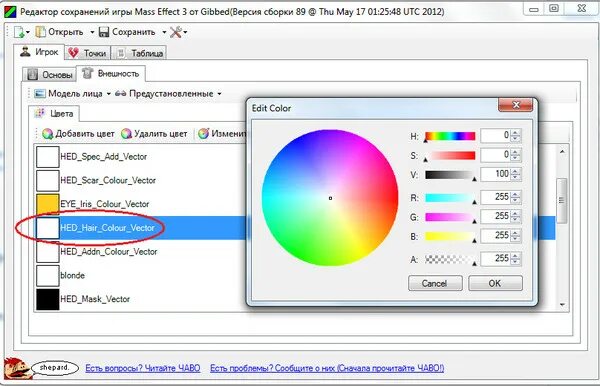Click OK in Edit Color dialog
The height and width of the screenshot is (386, 600).
[495, 283]
